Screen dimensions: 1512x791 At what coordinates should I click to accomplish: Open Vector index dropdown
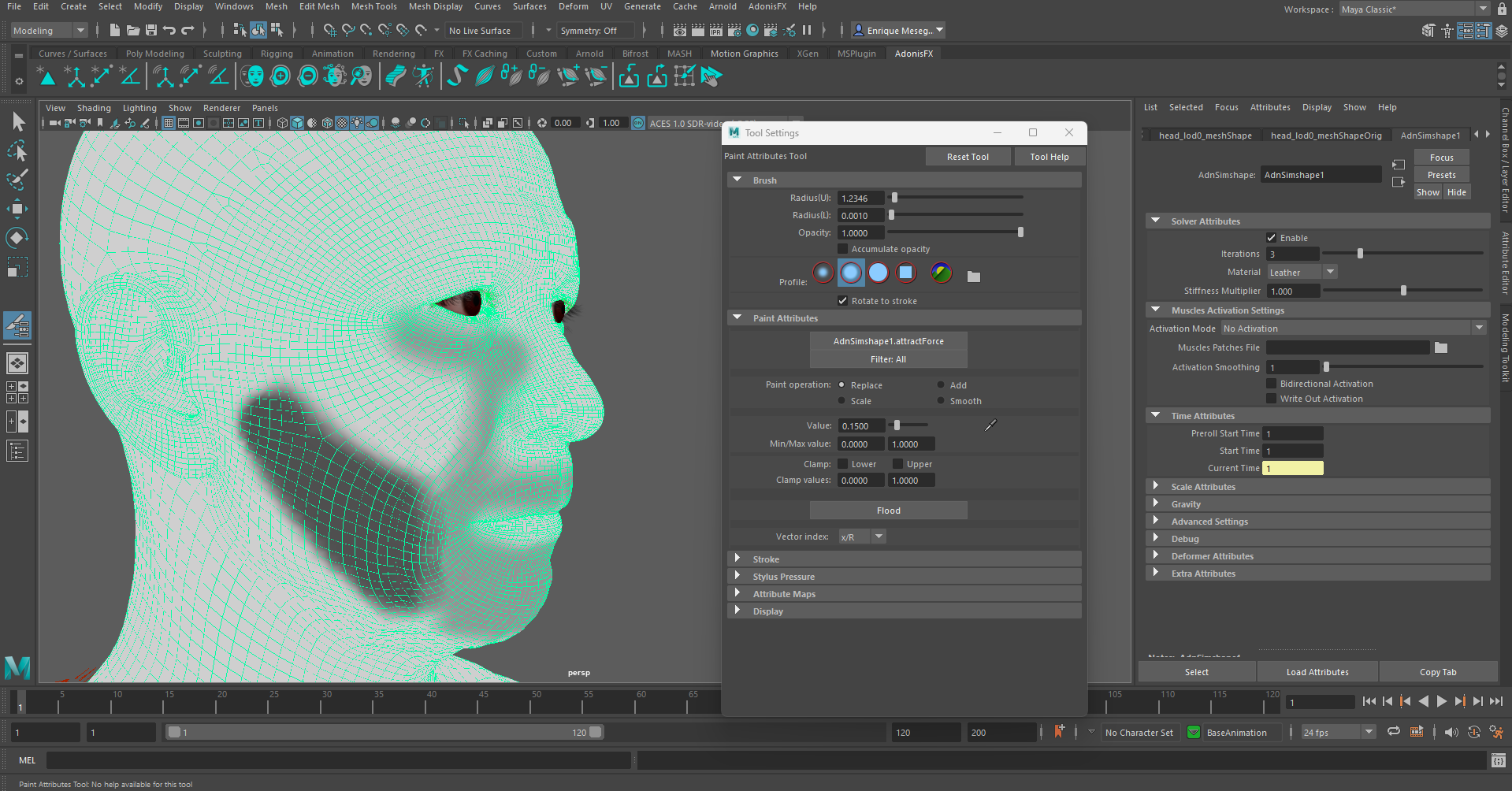(x=862, y=537)
